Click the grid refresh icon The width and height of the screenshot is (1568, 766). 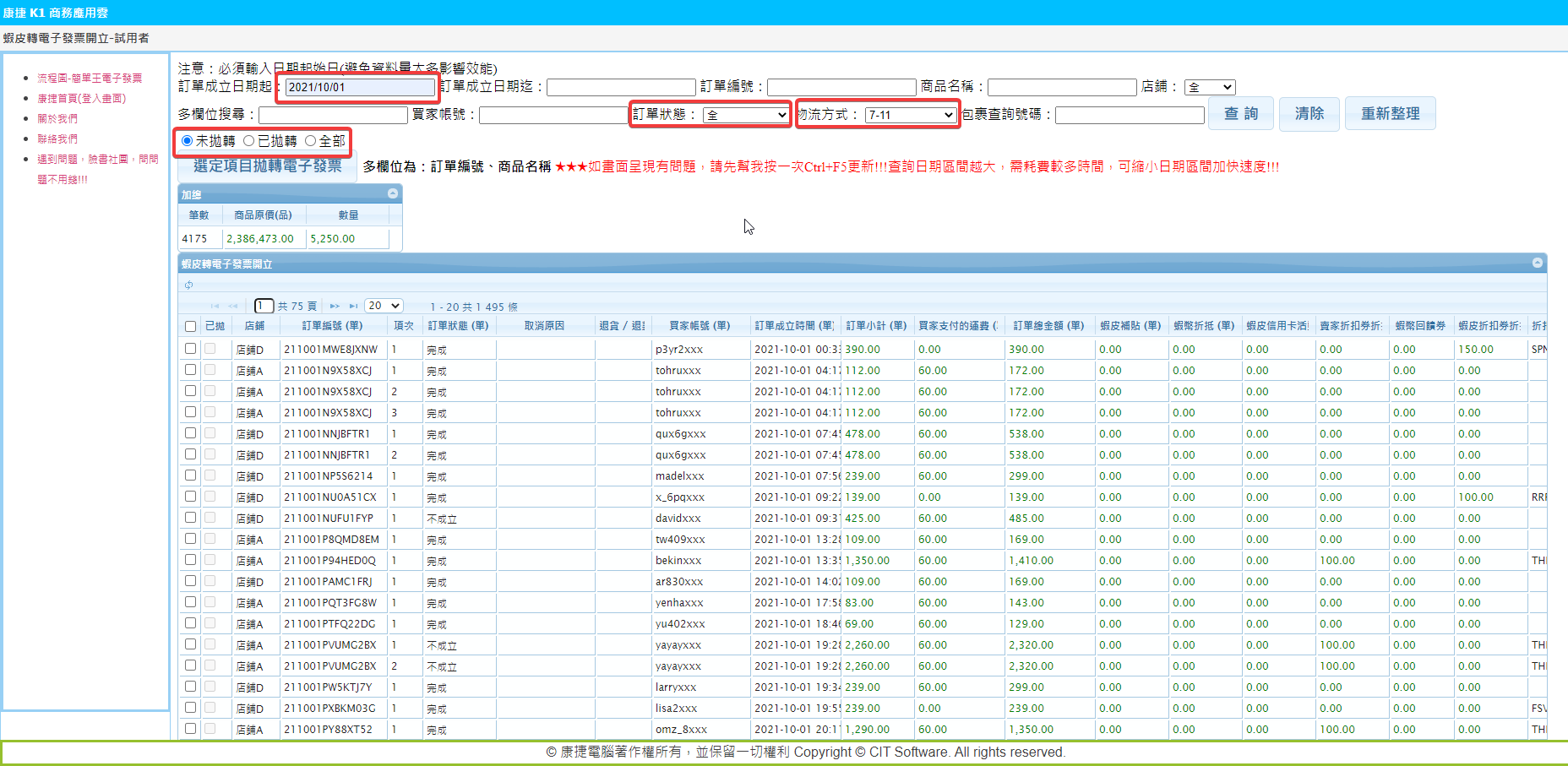188,285
